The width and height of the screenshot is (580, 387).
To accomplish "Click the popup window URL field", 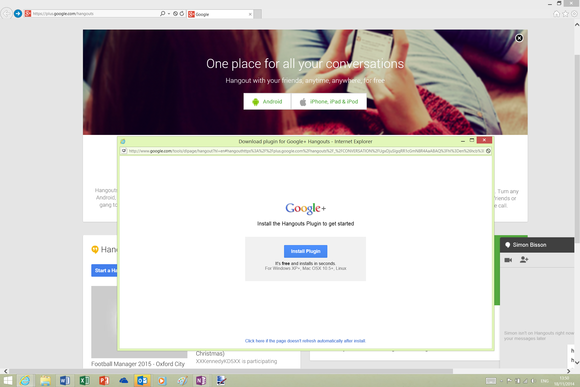I will (306, 151).
